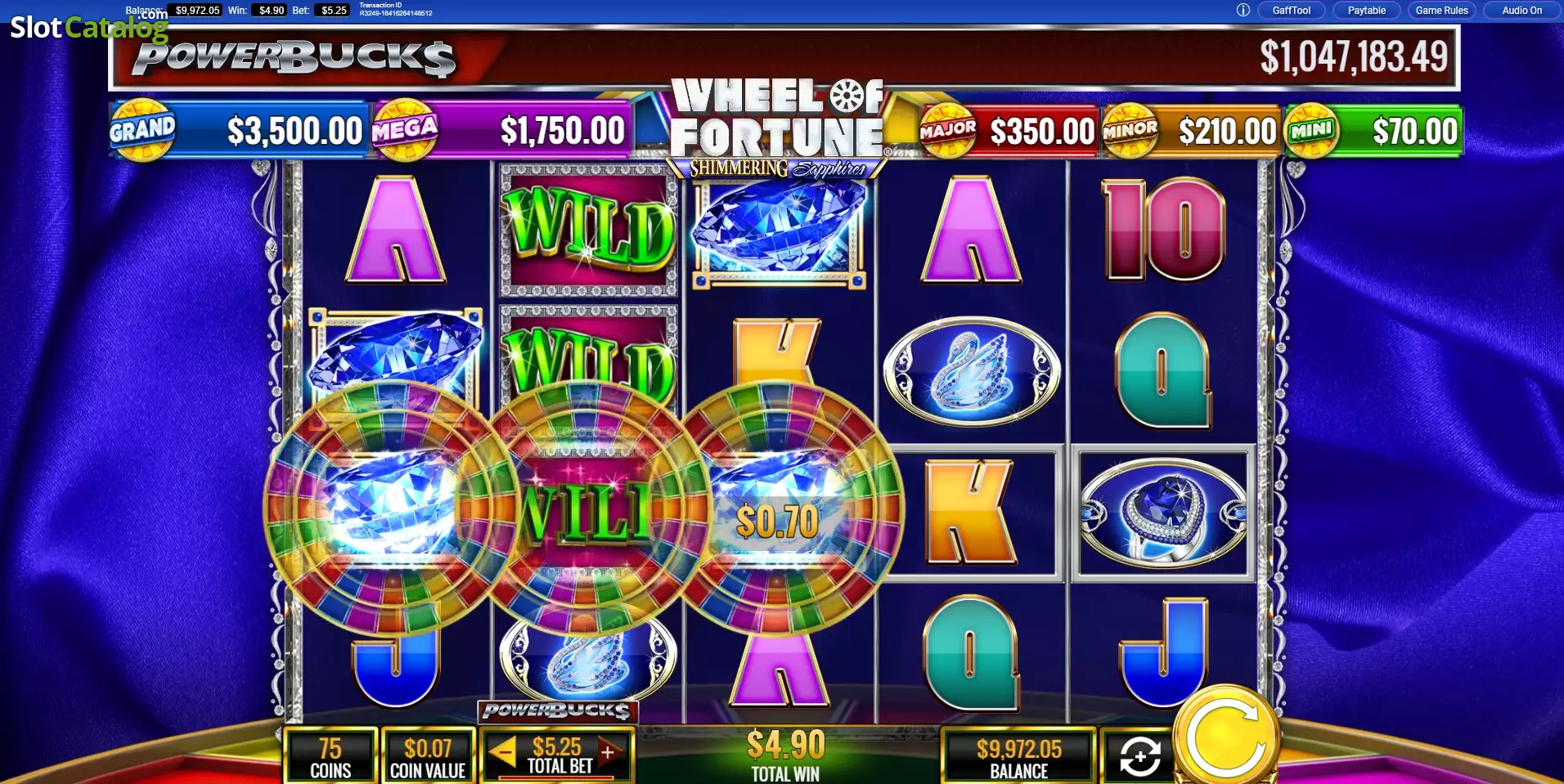
Task: Click the $0.07 Coin Value box
Action: coord(428,757)
